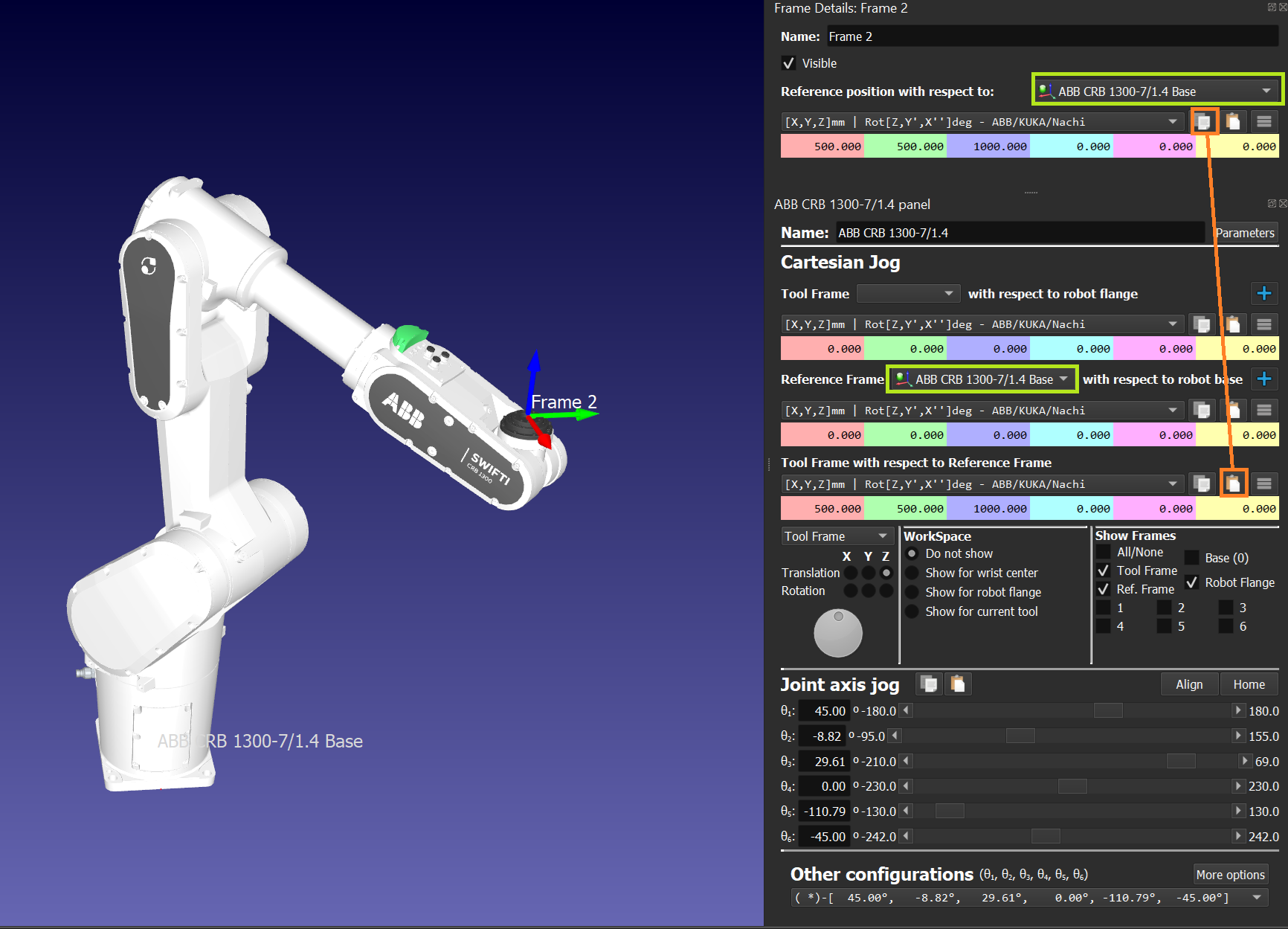
Task: Expand the Other configurations joint solution dropdown
Action: click(x=1256, y=898)
